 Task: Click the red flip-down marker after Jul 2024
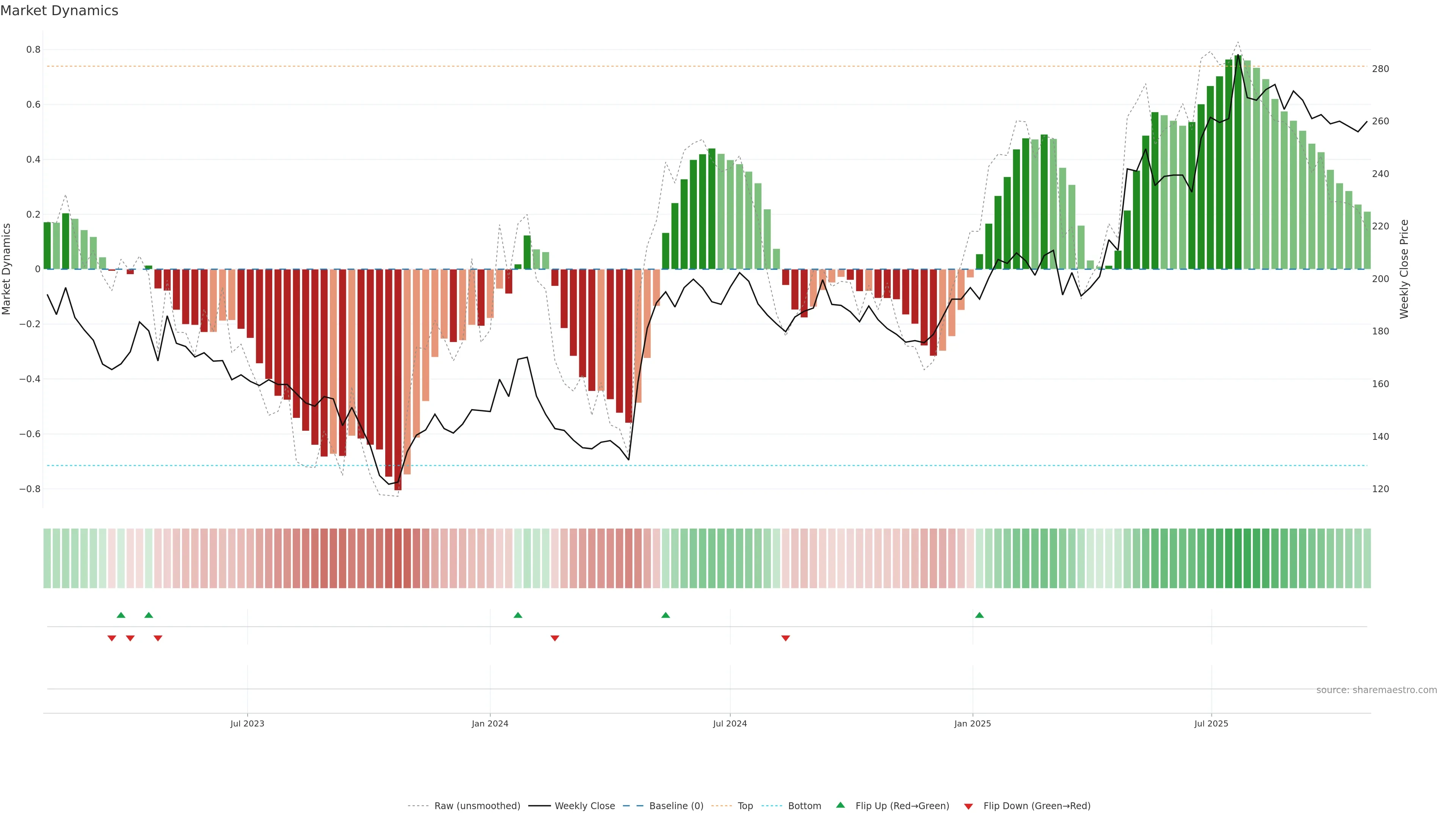(785, 638)
